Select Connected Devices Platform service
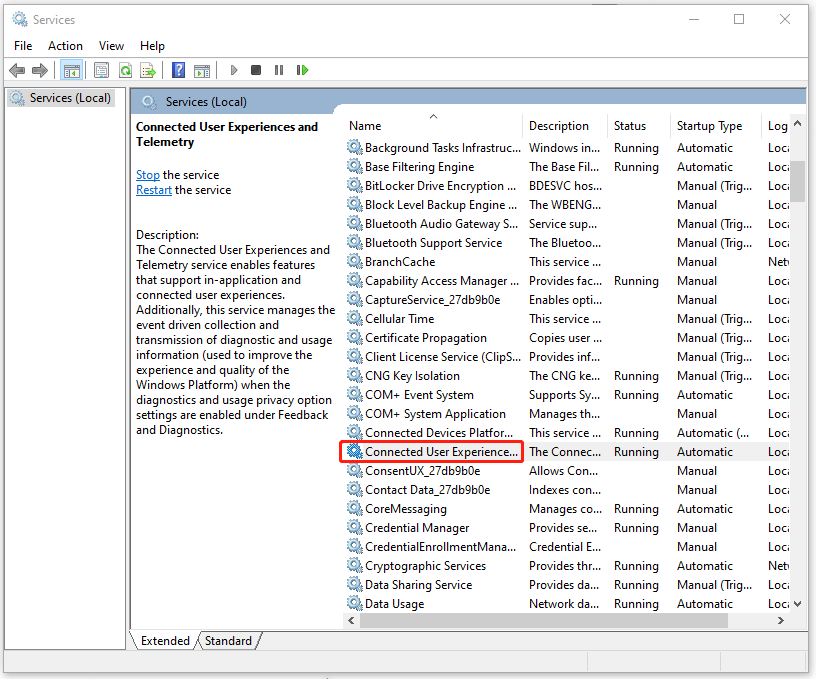 tap(567, 432)
